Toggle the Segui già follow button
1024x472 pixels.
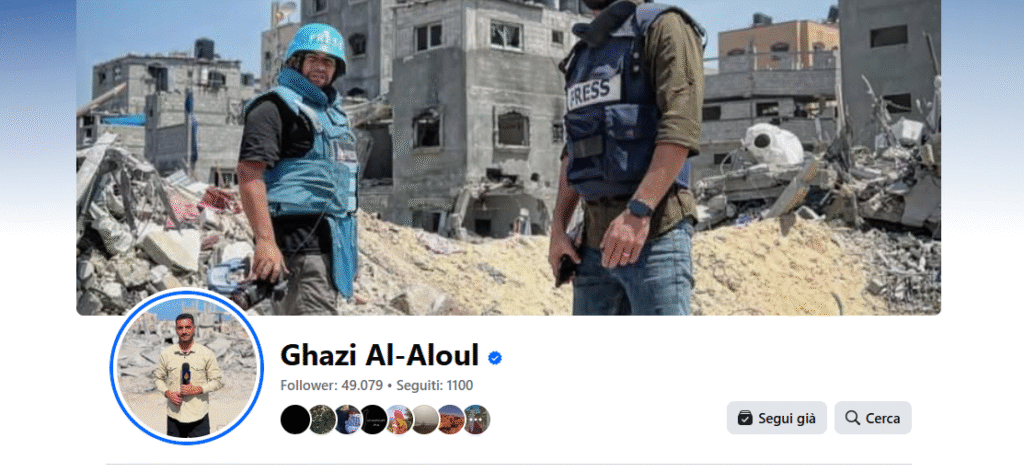click(776, 418)
